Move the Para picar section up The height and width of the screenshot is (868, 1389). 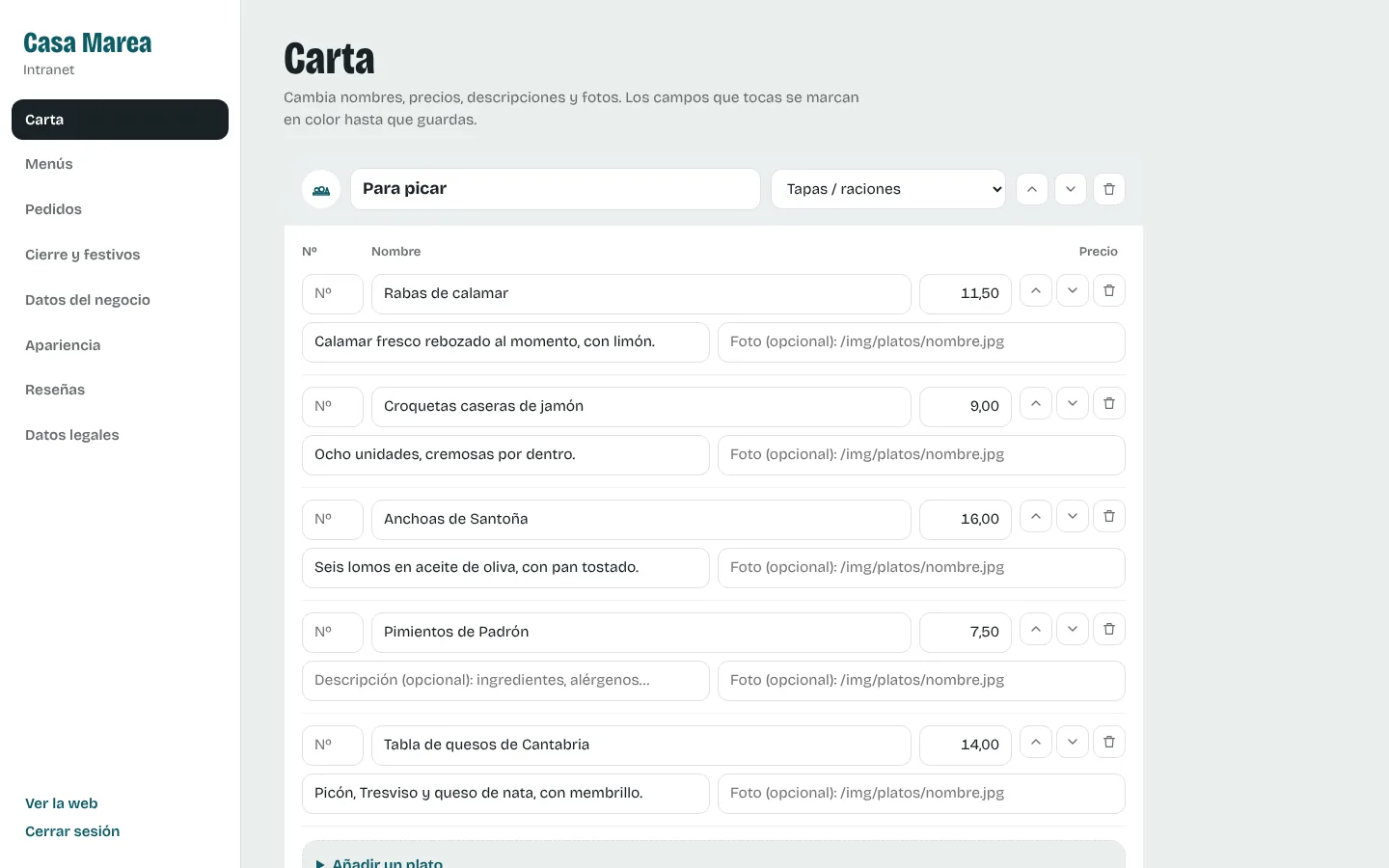(x=1032, y=189)
